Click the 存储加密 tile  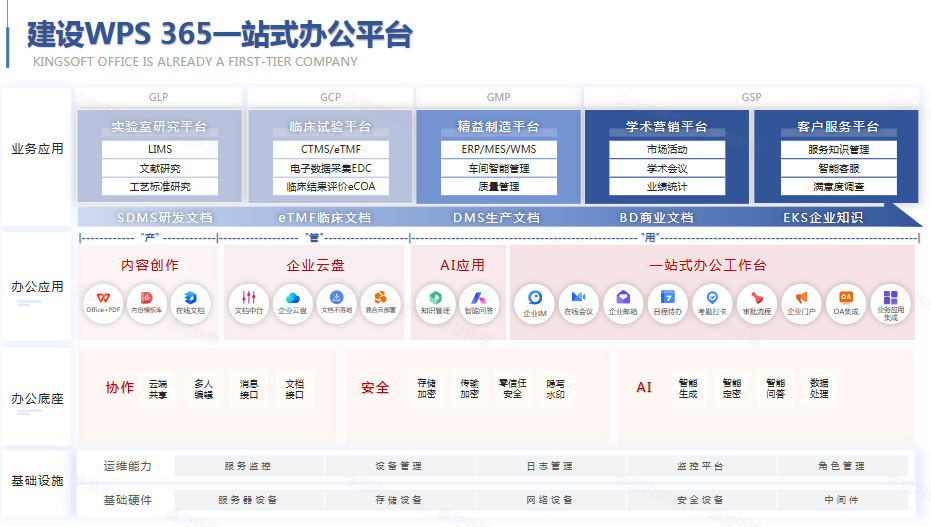pyautogui.click(x=426, y=388)
